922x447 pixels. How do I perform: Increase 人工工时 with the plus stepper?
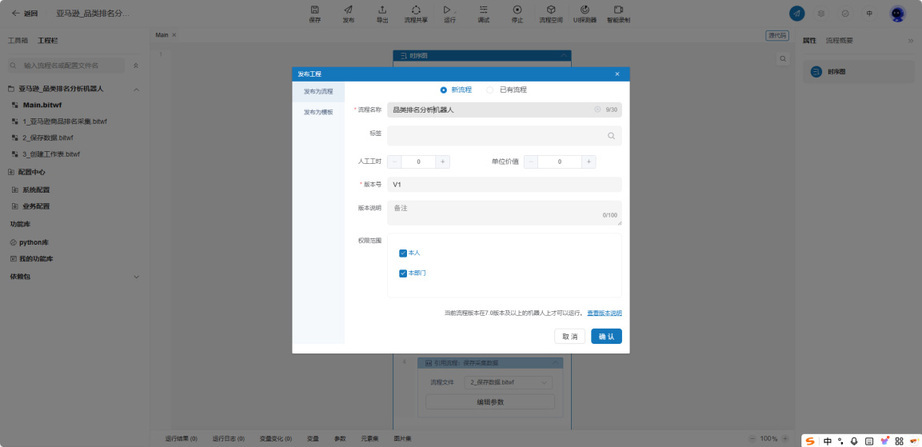443,162
